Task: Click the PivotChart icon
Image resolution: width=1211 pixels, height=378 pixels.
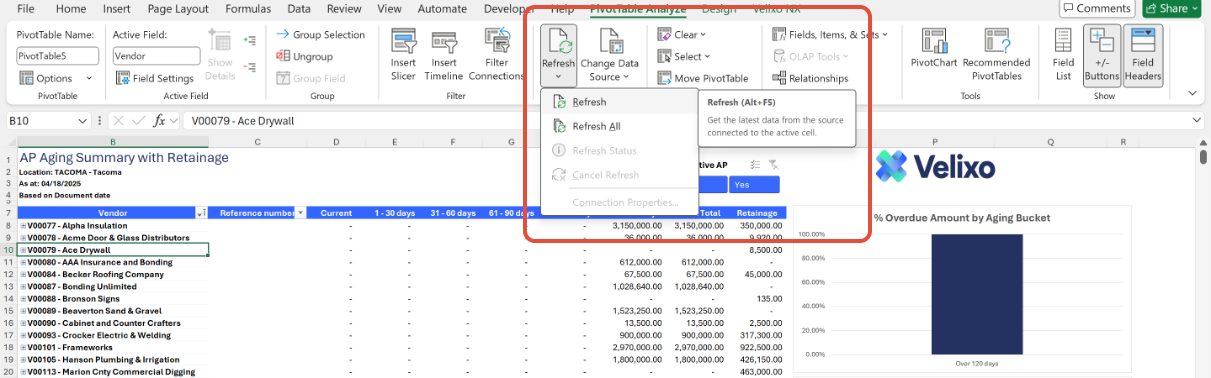Action: 934,41
